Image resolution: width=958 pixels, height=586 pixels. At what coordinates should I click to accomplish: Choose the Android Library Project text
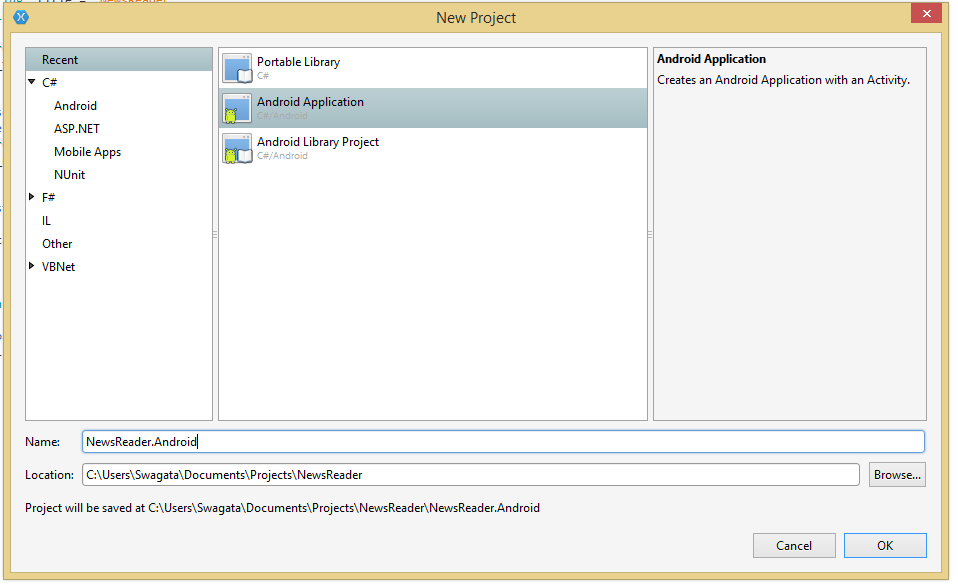point(318,142)
